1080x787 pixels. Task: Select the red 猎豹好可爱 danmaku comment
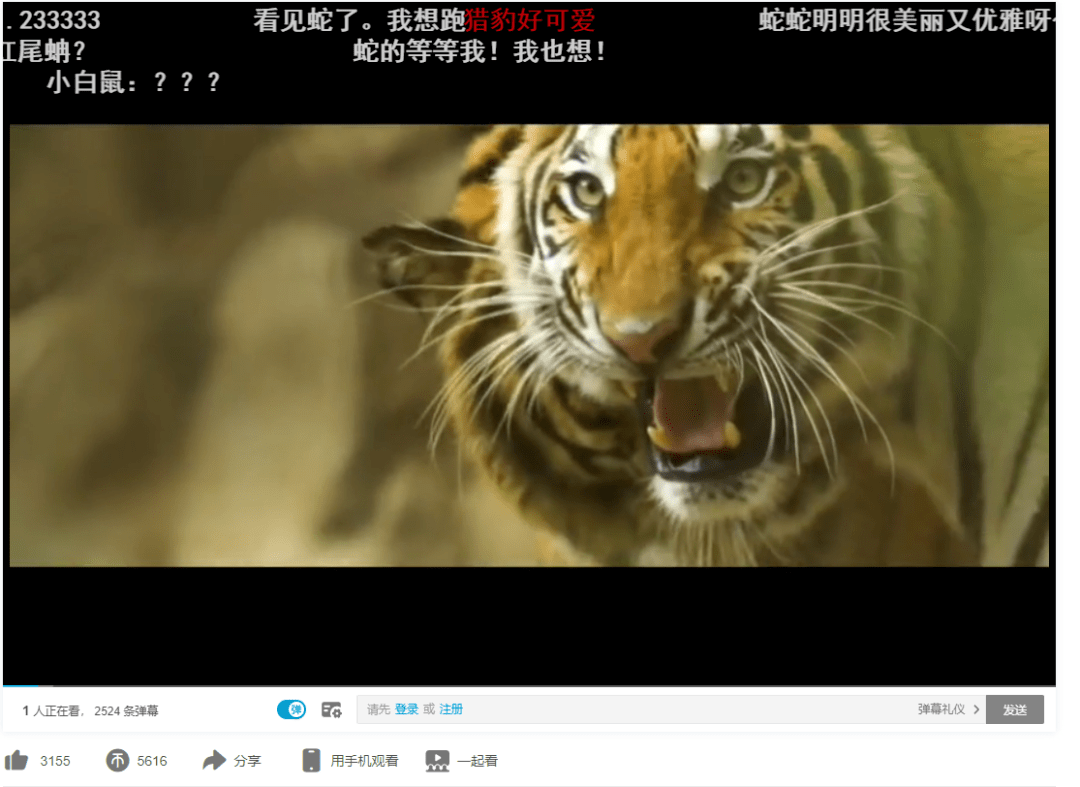(530, 21)
